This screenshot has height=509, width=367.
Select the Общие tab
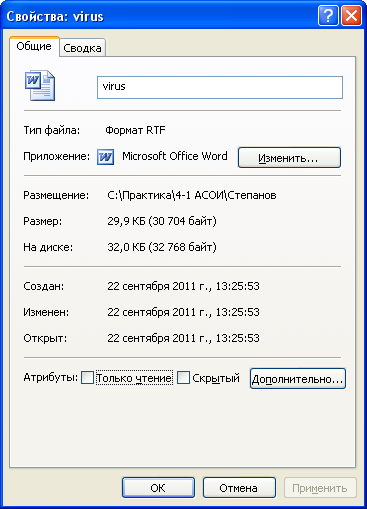(x=34, y=46)
